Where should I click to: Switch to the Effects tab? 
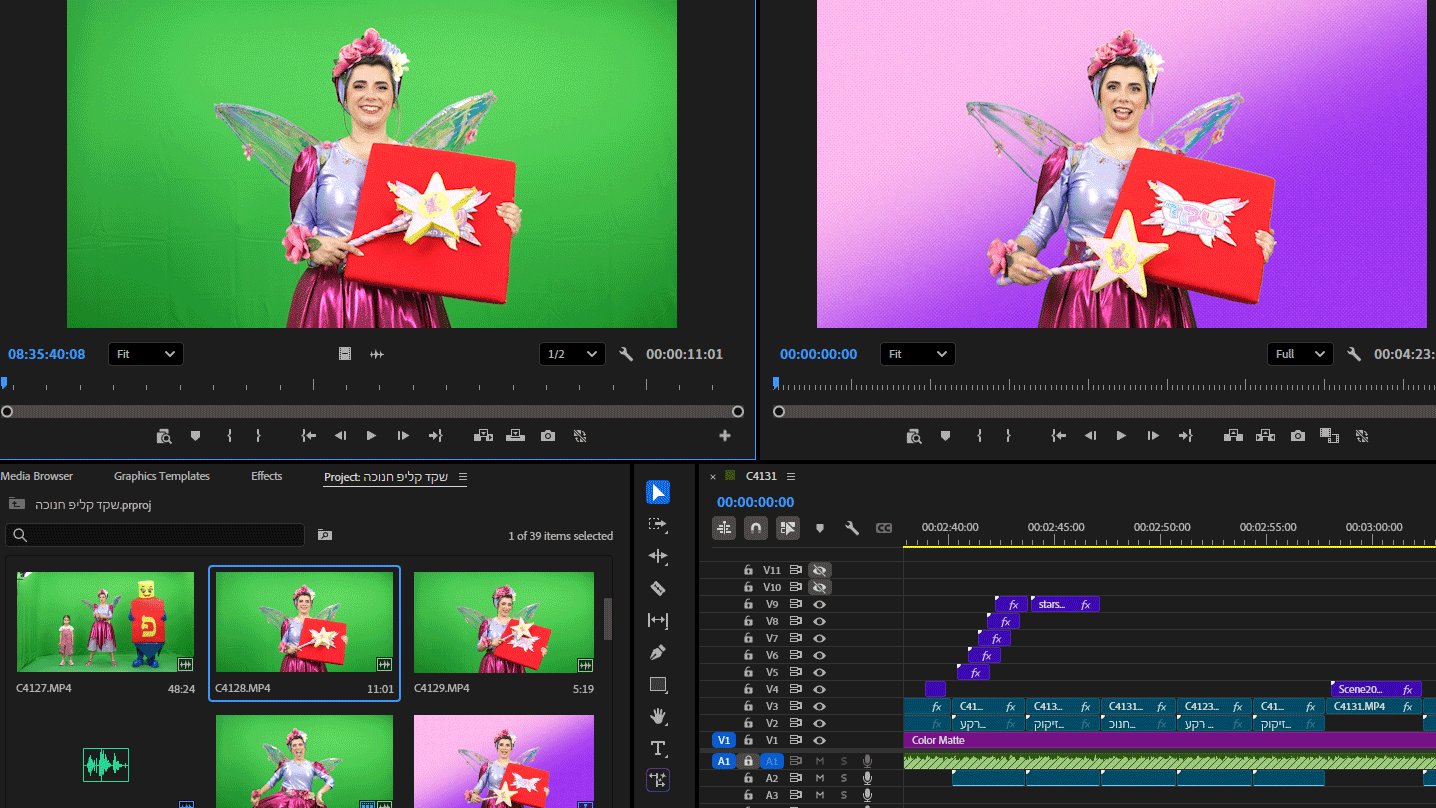coord(266,476)
